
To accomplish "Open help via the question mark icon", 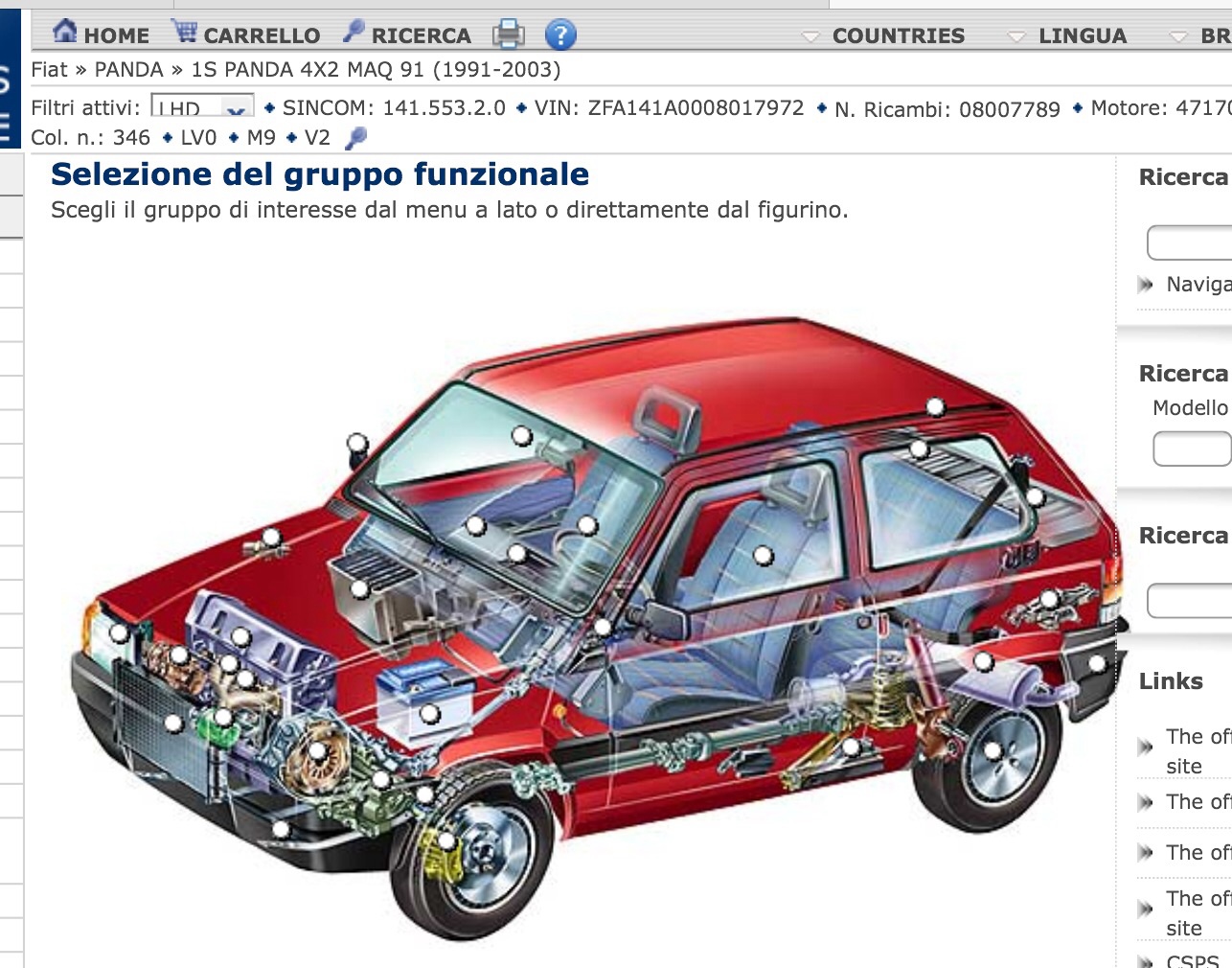I will tap(560, 35).
